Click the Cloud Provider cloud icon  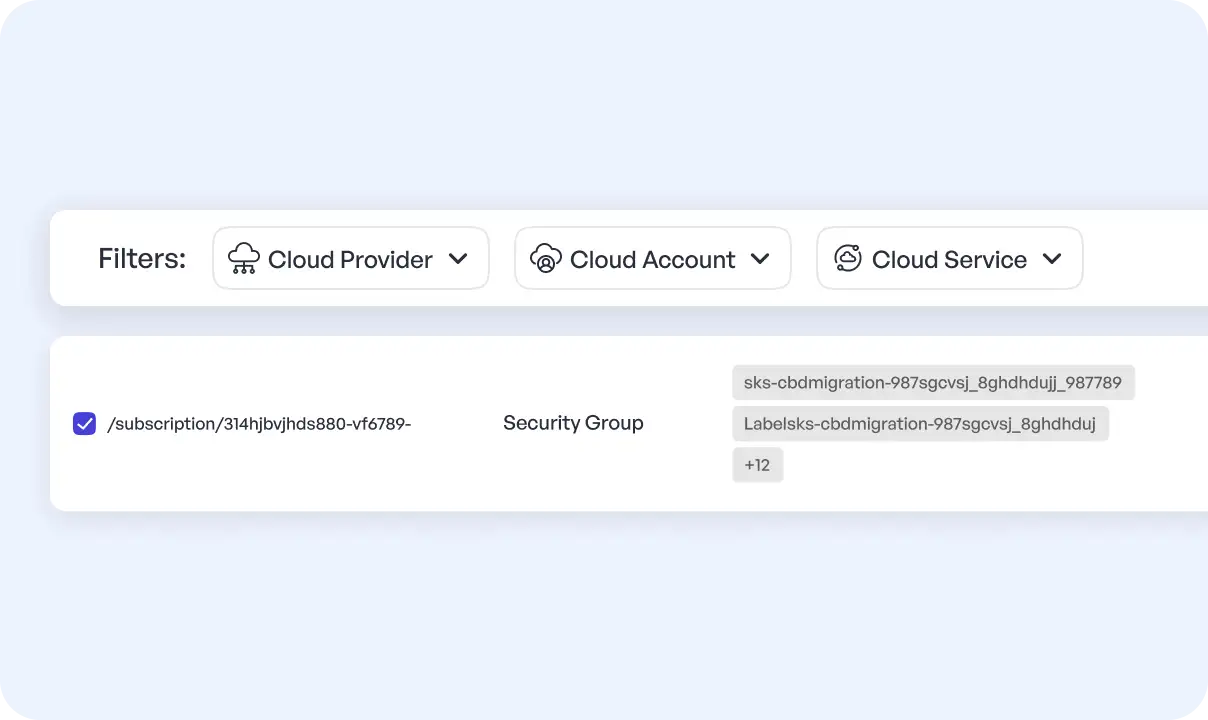(242, 258)
